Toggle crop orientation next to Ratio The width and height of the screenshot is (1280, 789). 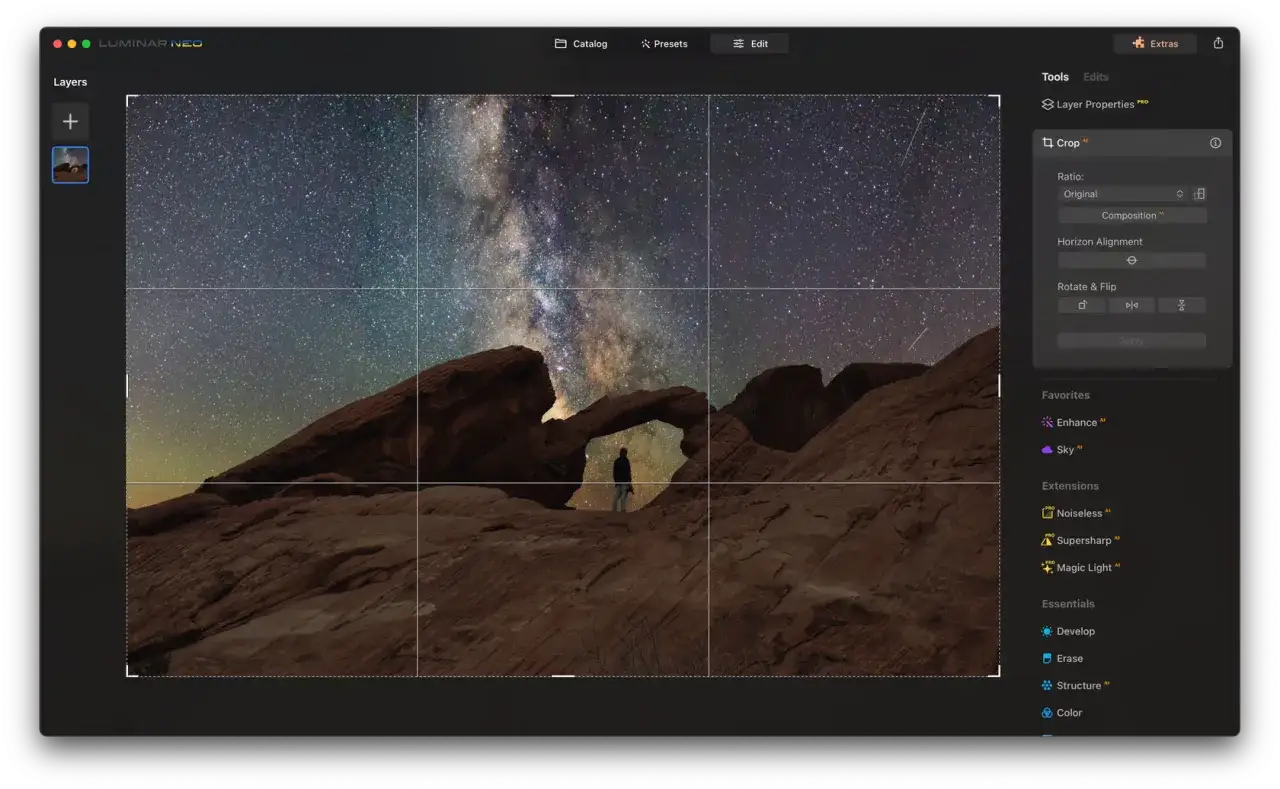[x=1199, y=194]
